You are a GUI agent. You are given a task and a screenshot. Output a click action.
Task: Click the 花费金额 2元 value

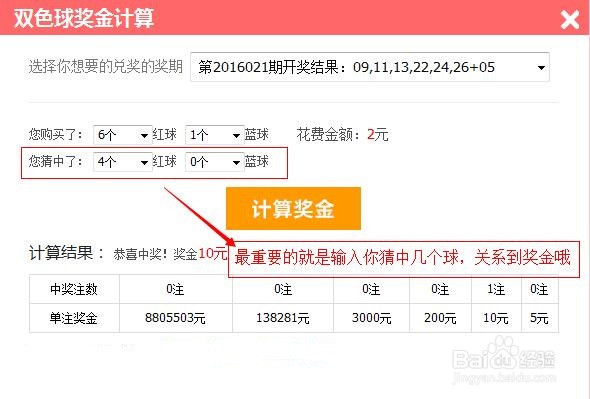pyautogui.click(x=377, y=134)
